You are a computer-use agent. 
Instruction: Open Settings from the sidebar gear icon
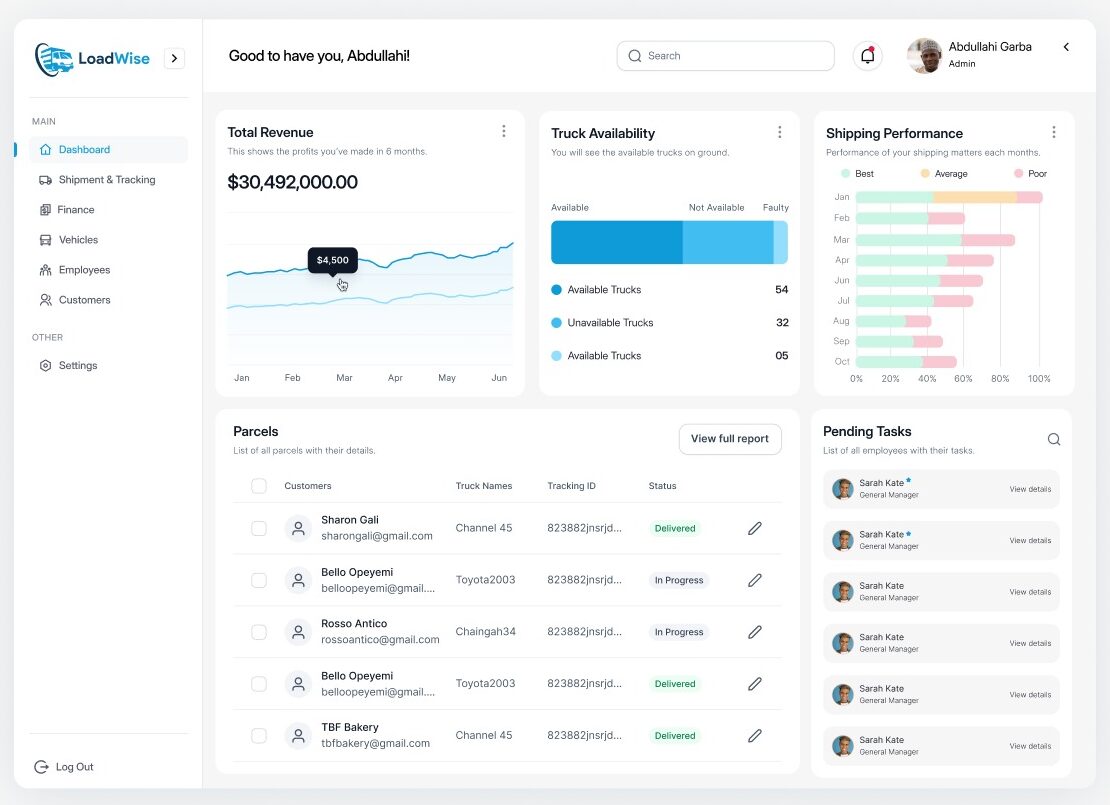45,366
